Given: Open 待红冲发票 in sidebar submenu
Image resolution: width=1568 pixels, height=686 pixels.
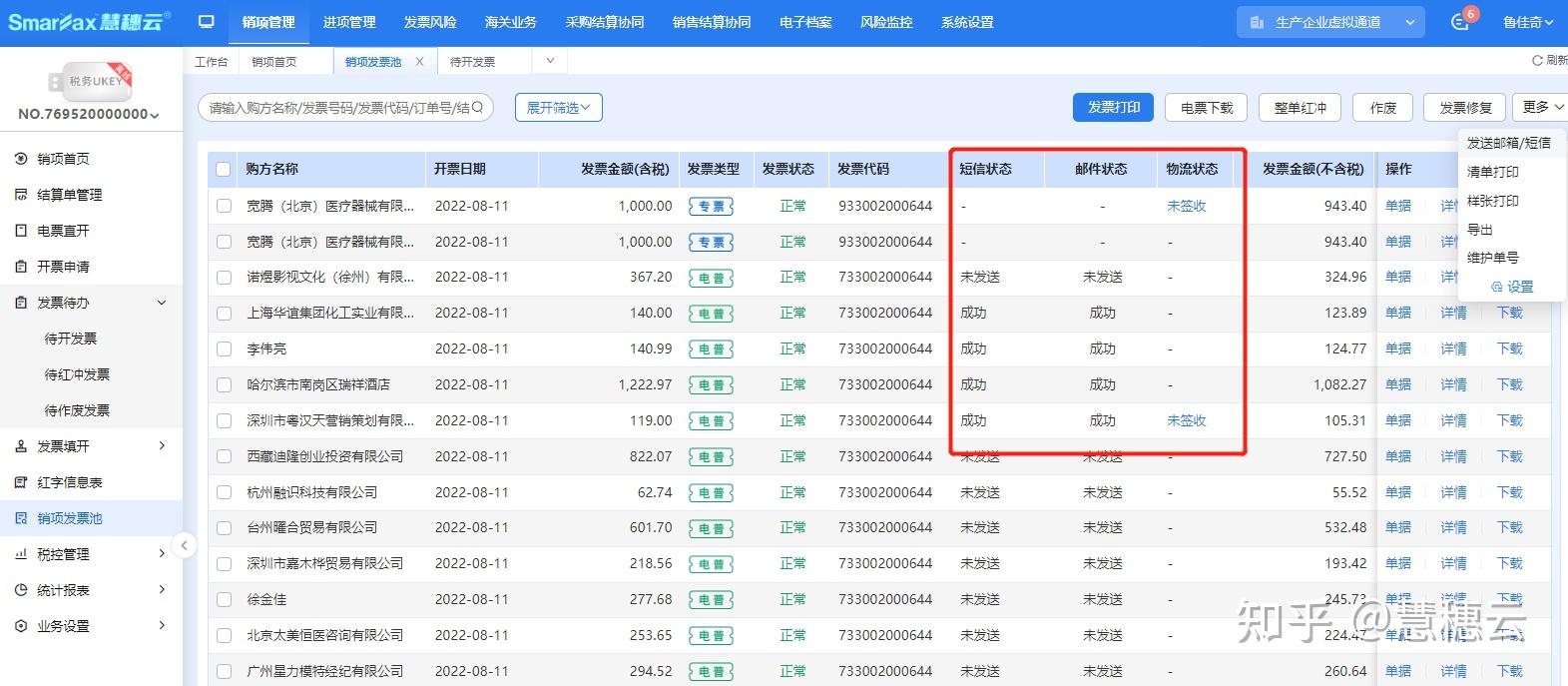Looking at the screenshot, I should point(77,374).
